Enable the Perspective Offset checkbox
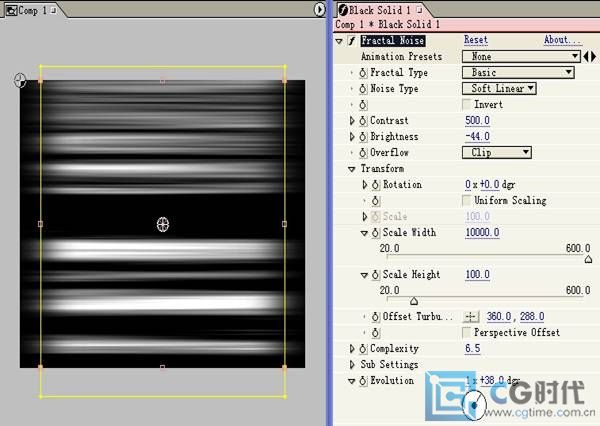This screenshot has height=426, width=600. tap(466, 332)
